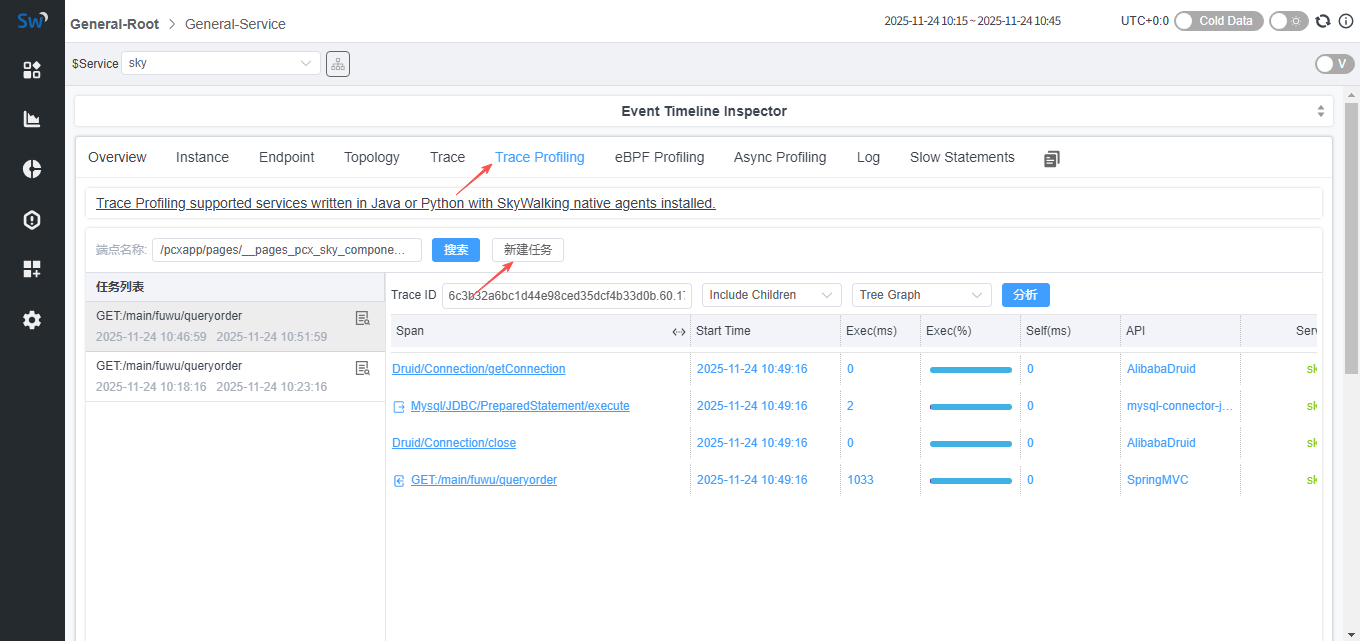
Task: Switch to the Slow Statements tab
Action: [961, 157]
